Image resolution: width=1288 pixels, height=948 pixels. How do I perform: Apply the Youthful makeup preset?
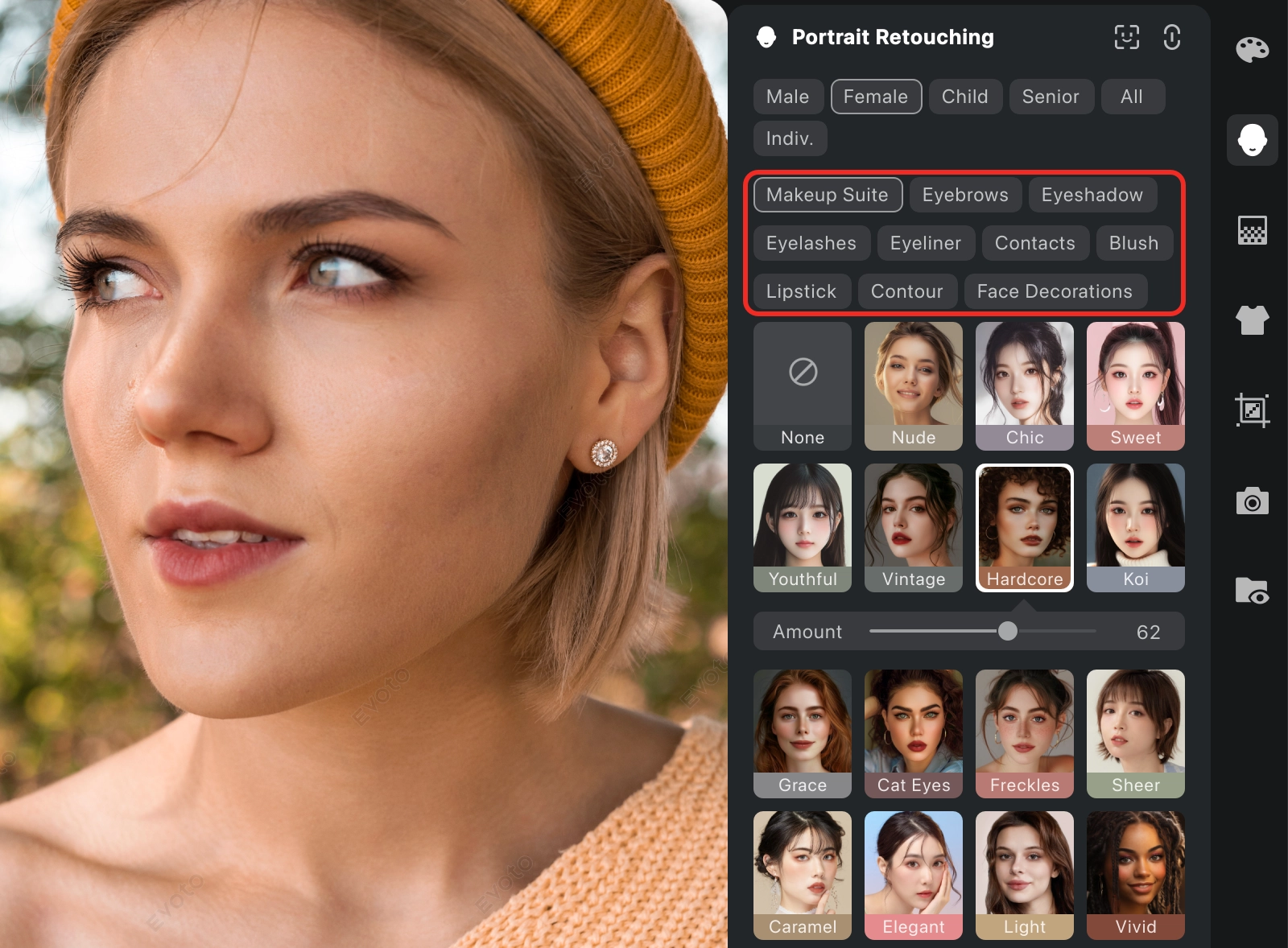(x=803, y=528)
